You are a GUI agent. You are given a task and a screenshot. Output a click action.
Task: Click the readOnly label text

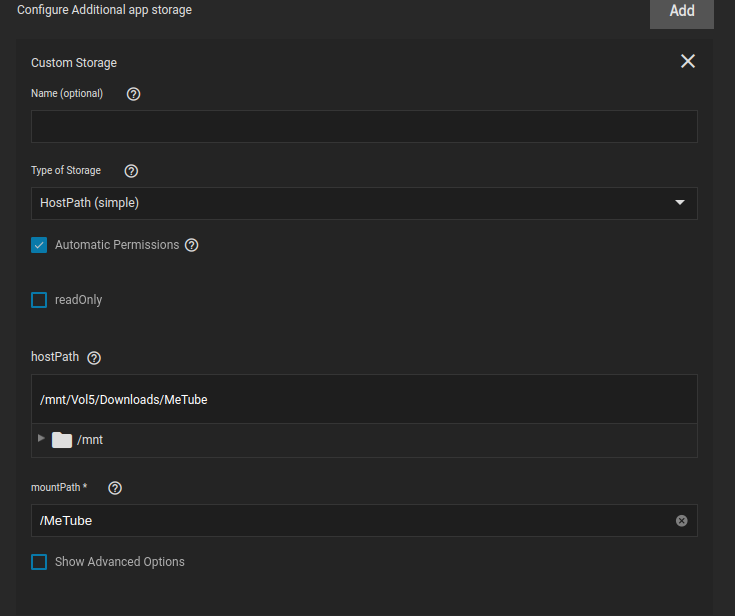[x=78, y=300]
